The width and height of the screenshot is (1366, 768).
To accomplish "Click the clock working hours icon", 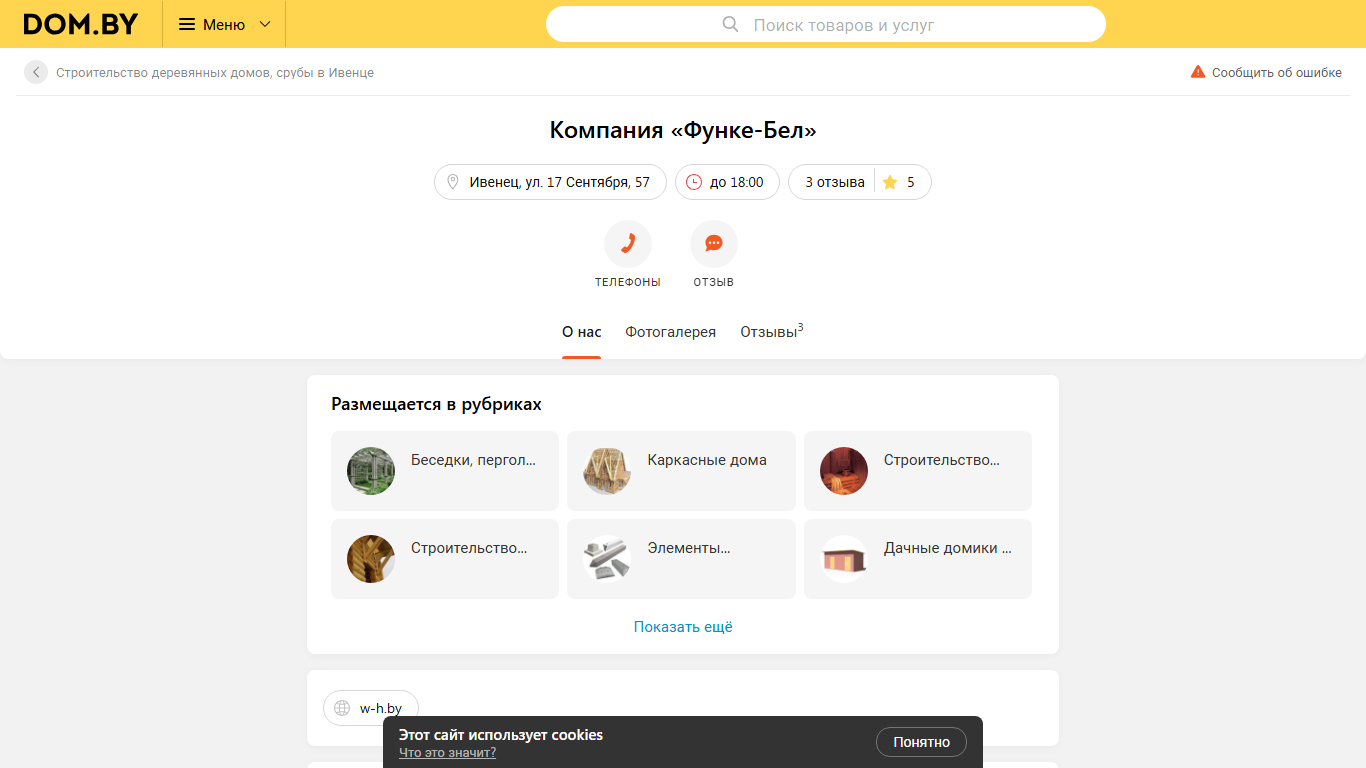I will tap(694, 182).
